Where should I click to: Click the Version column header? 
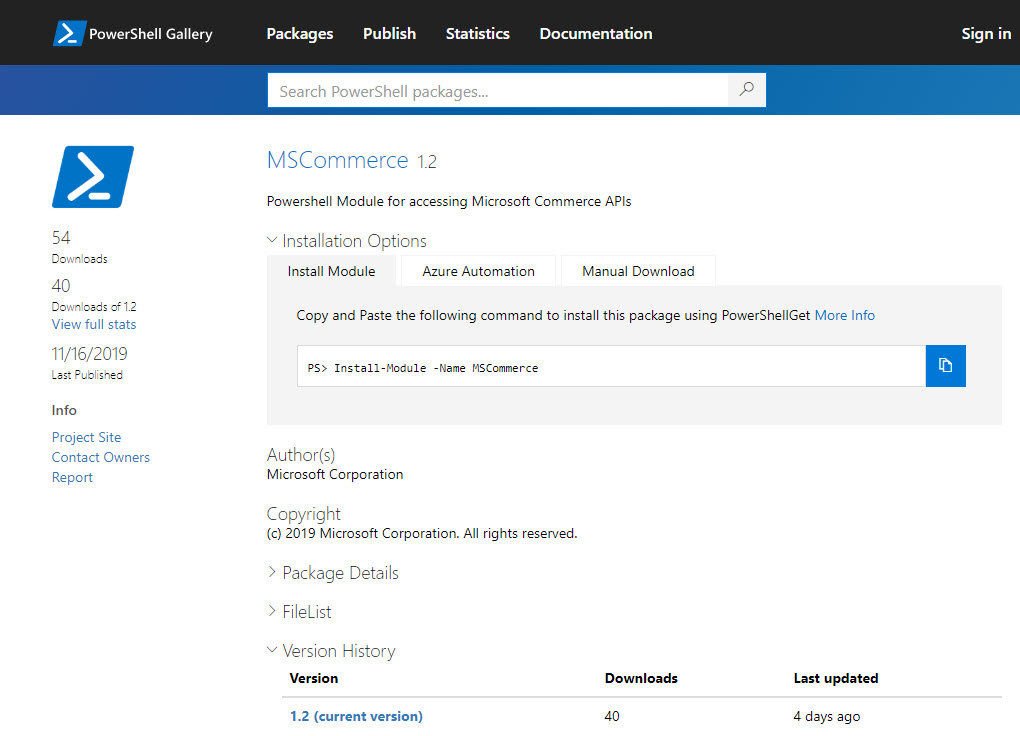(314, 678)
